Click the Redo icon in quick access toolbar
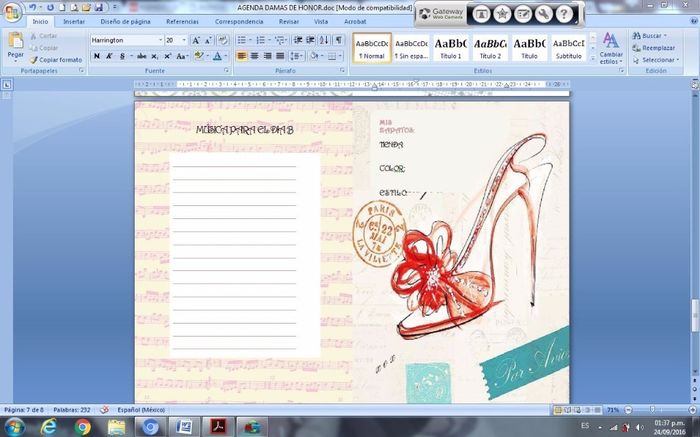This screenshot has height=437, width=700. coord(50,8)
